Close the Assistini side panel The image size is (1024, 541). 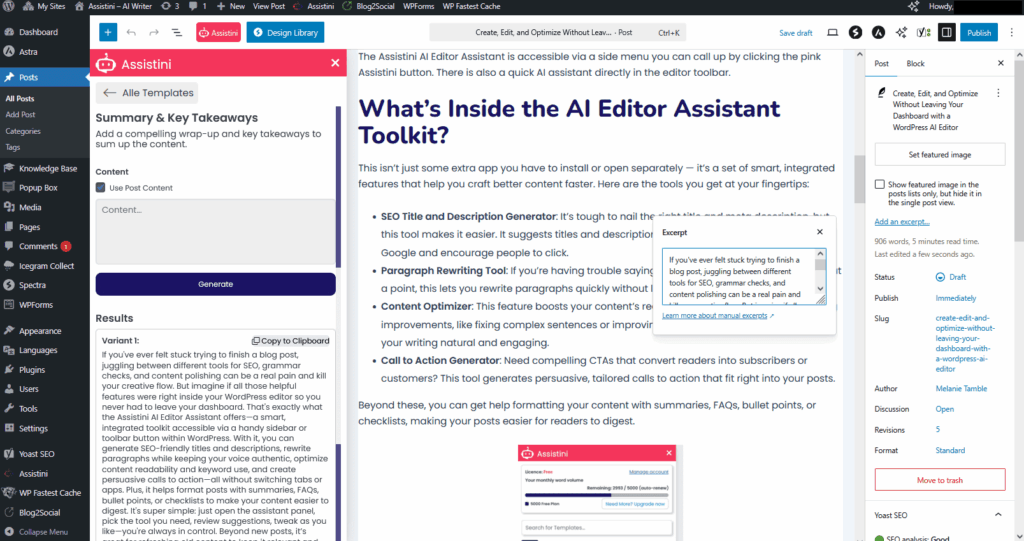335,63
